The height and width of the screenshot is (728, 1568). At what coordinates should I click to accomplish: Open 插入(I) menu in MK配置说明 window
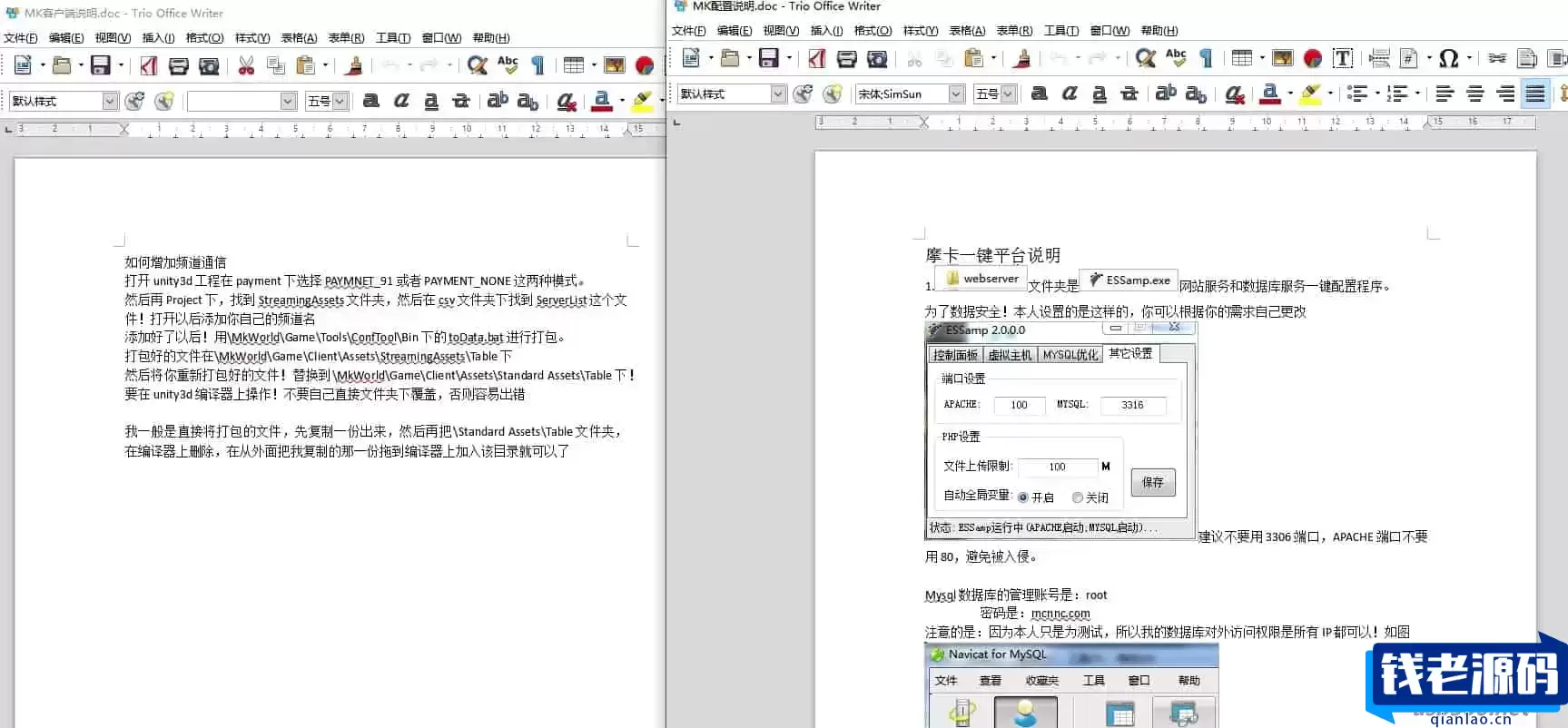click(x=826, y=30)
